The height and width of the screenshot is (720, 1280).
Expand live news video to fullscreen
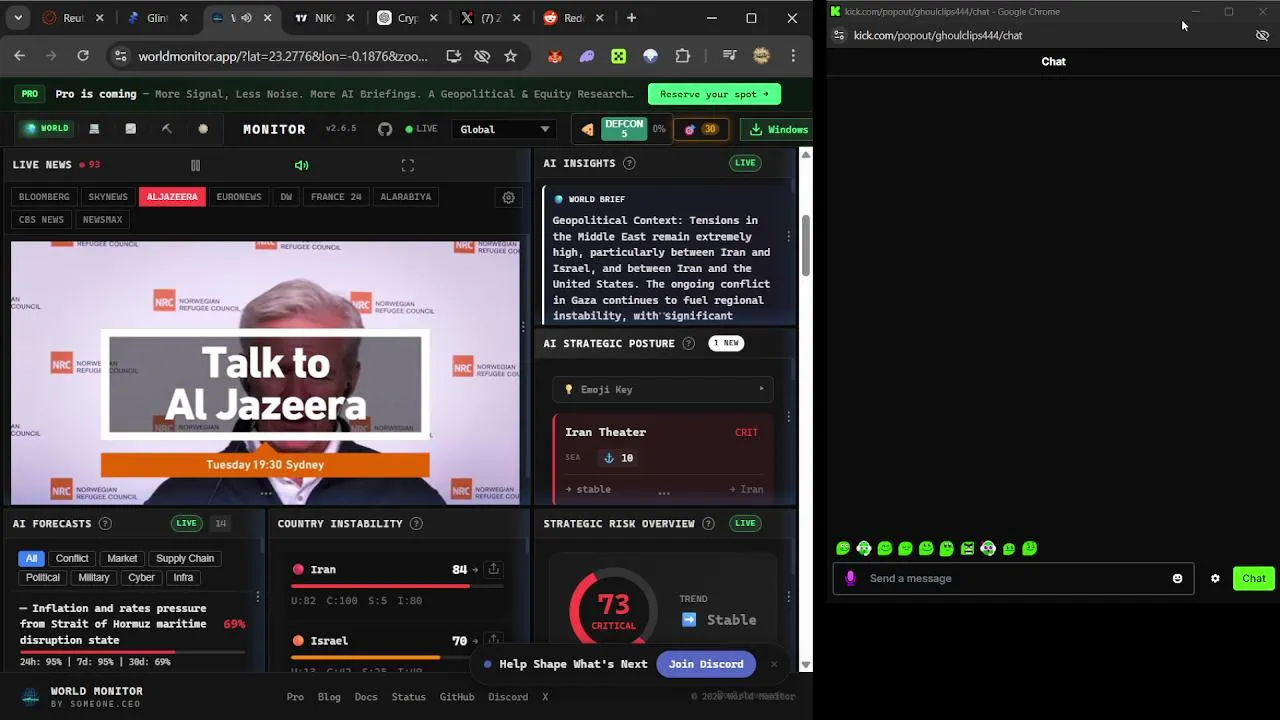tap(407, 165)
